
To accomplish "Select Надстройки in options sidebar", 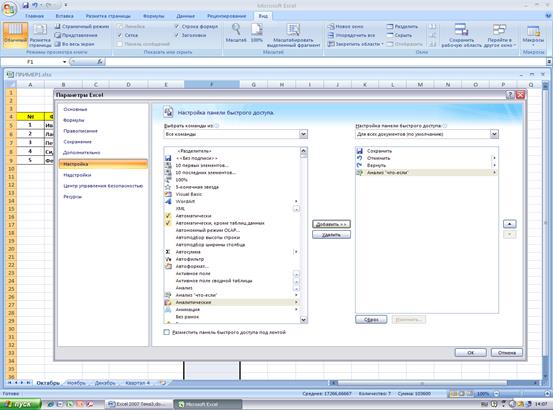I will tap(77, 175).
